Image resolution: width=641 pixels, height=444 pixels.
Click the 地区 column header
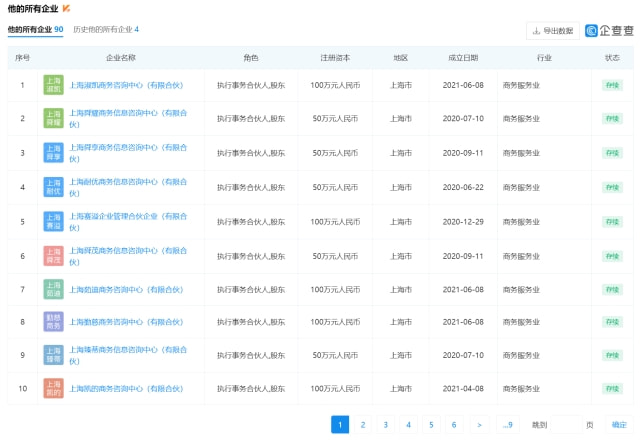(x=401, y=58)
